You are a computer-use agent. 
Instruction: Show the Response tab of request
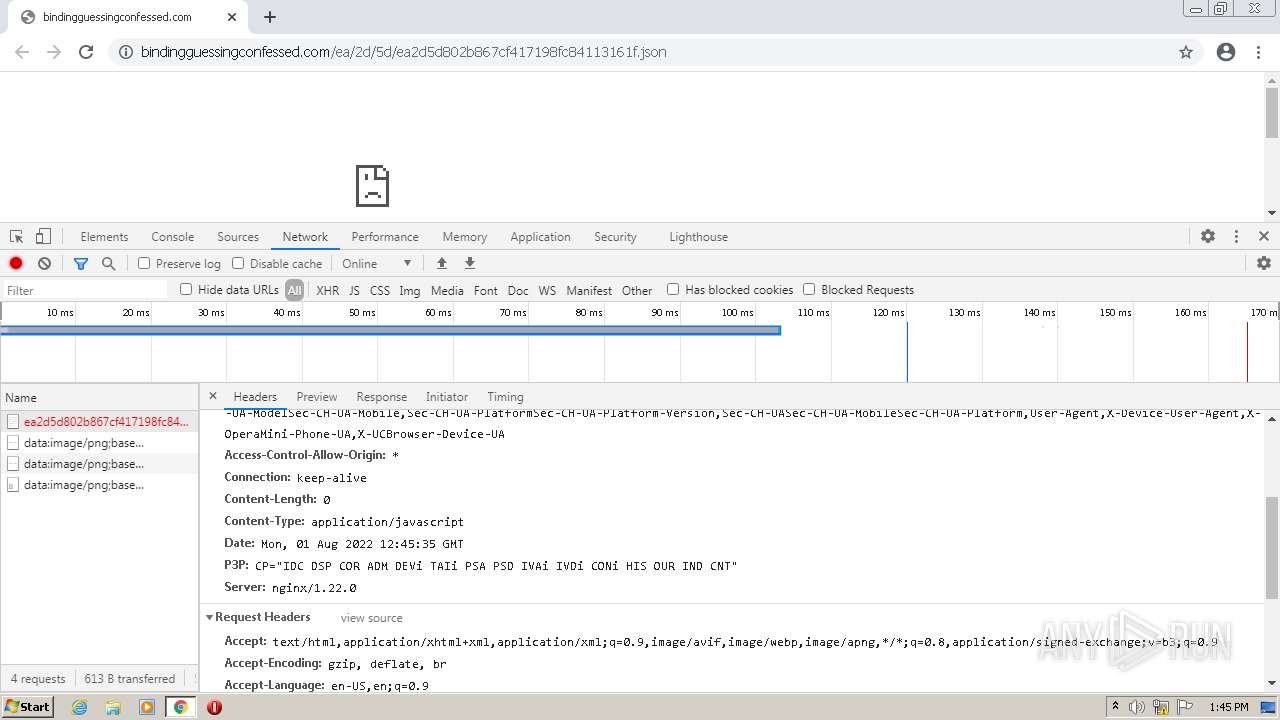(381, 397)
